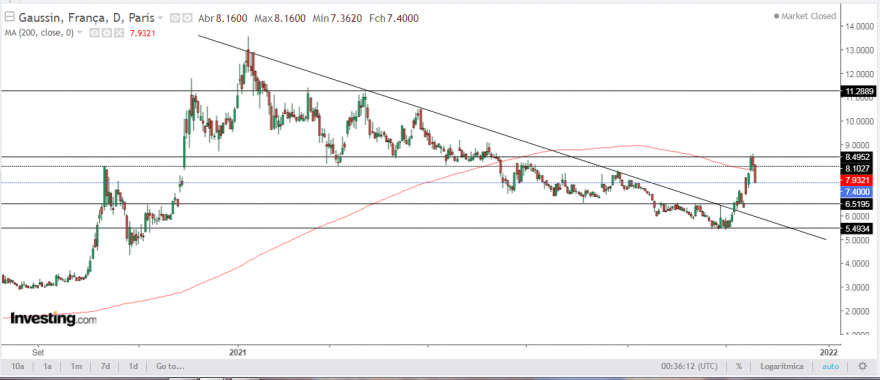Toggle MA 200 indicator visibility

click(x=95, y=33)
